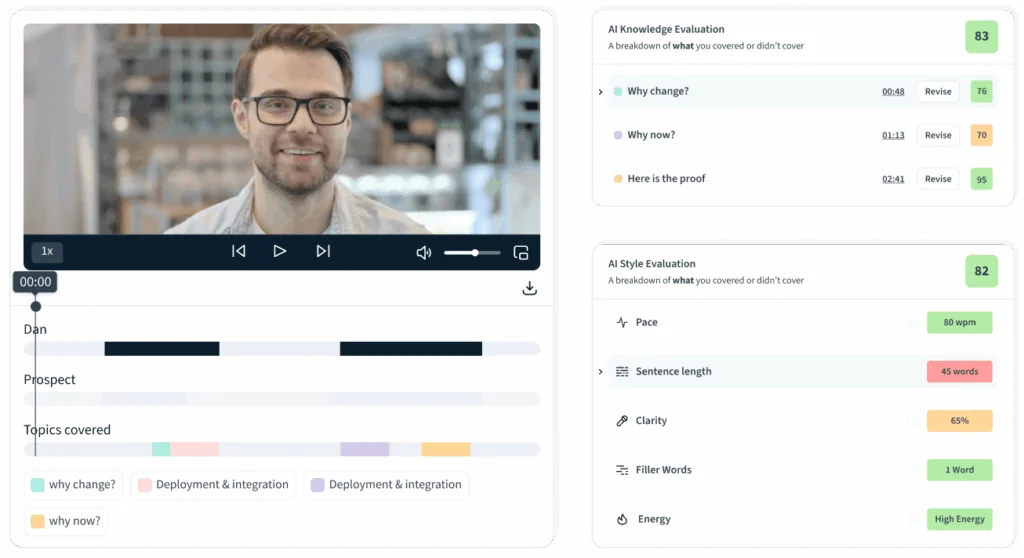Click the AI Style Evaluation 82 score
Screen dimensions: 1024x558
click(x=981, y=271)
